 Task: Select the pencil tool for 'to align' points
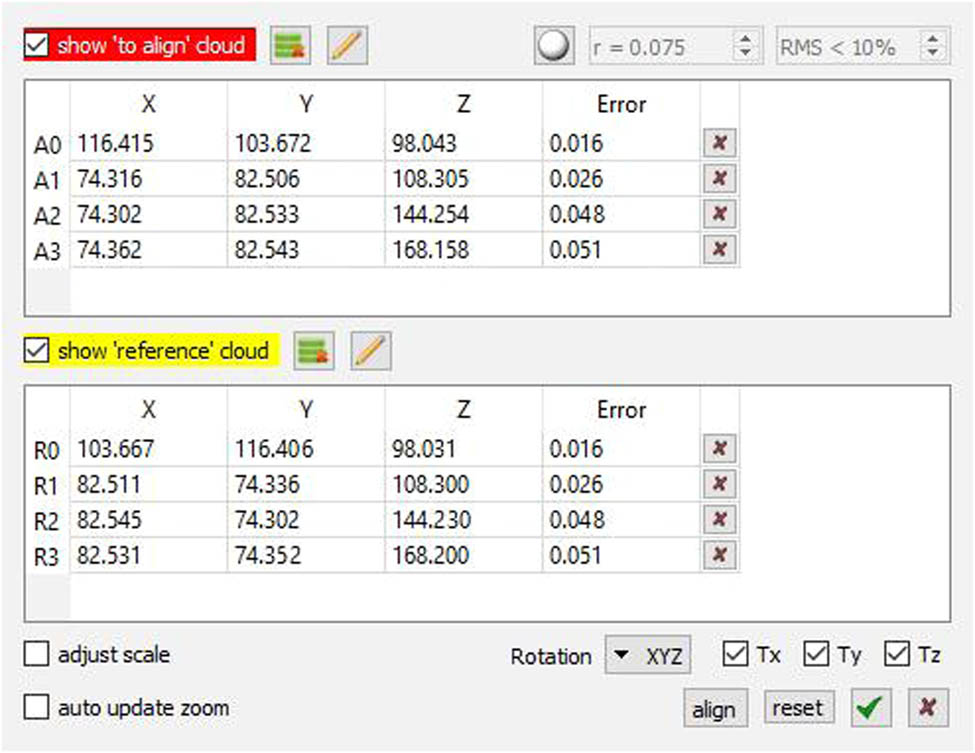346,44
